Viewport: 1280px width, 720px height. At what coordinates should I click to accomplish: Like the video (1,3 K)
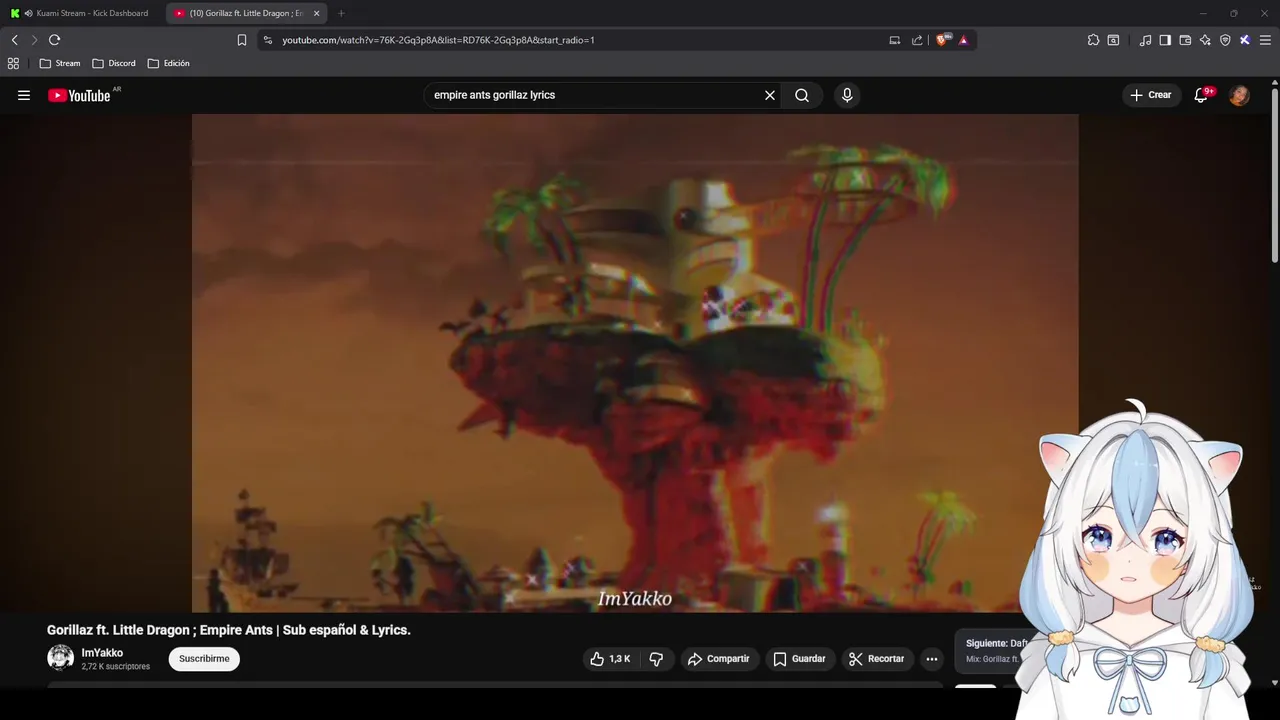pos(610,659)
